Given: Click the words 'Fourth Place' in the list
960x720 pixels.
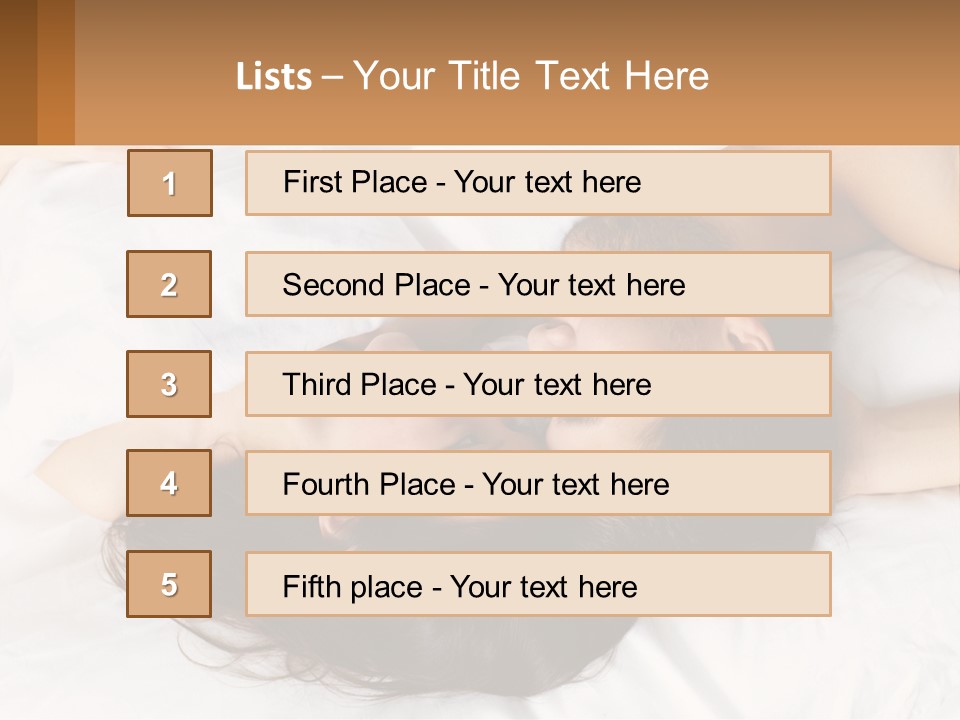Looking at the screenshot, I should (x=368, y=485).
